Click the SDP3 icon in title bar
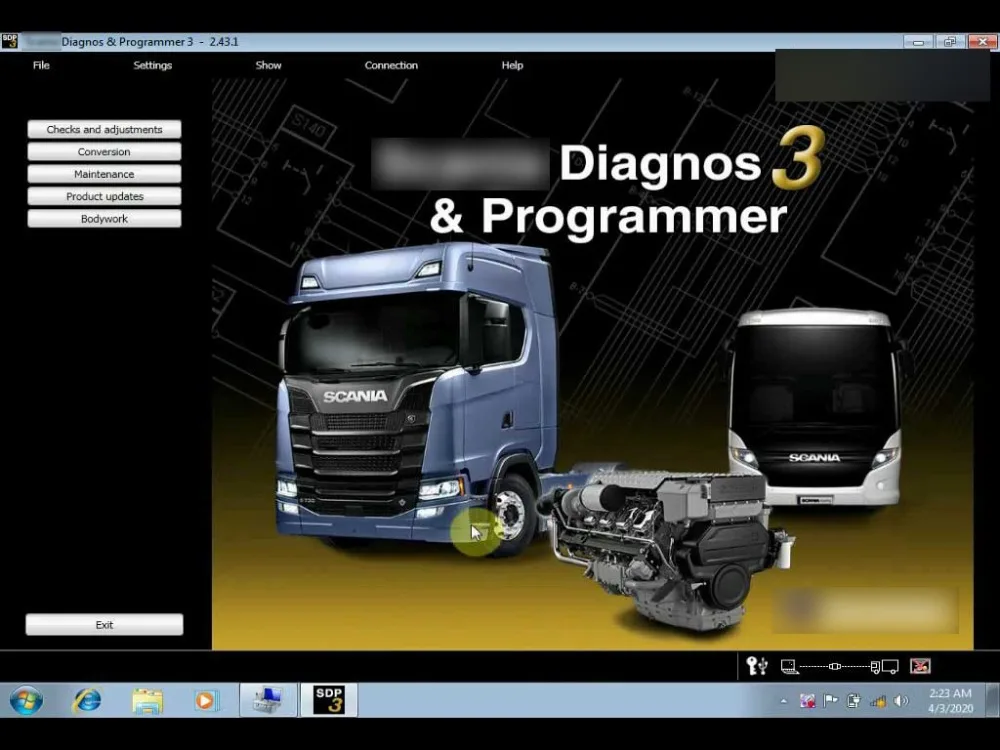 click(x=10, y=41)
